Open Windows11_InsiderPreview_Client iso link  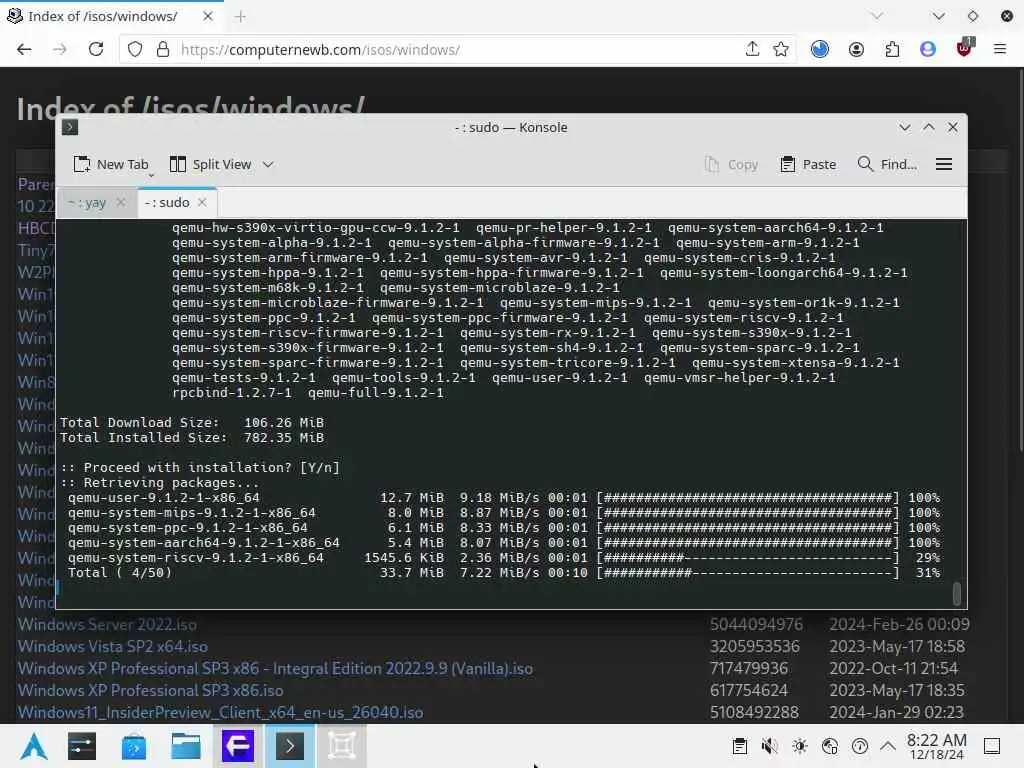tap(220, 712)
